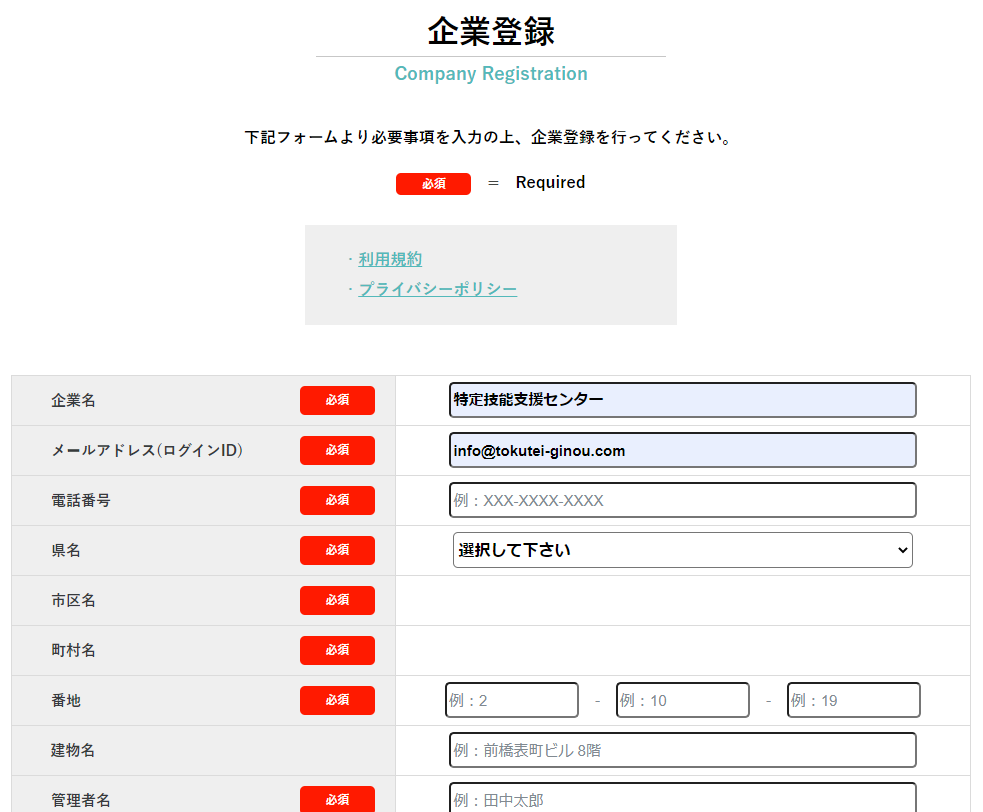The height and width of the screenshot is (812, 983).
Task: Open the 利用規約 terms link
Action: coord(390,260)
